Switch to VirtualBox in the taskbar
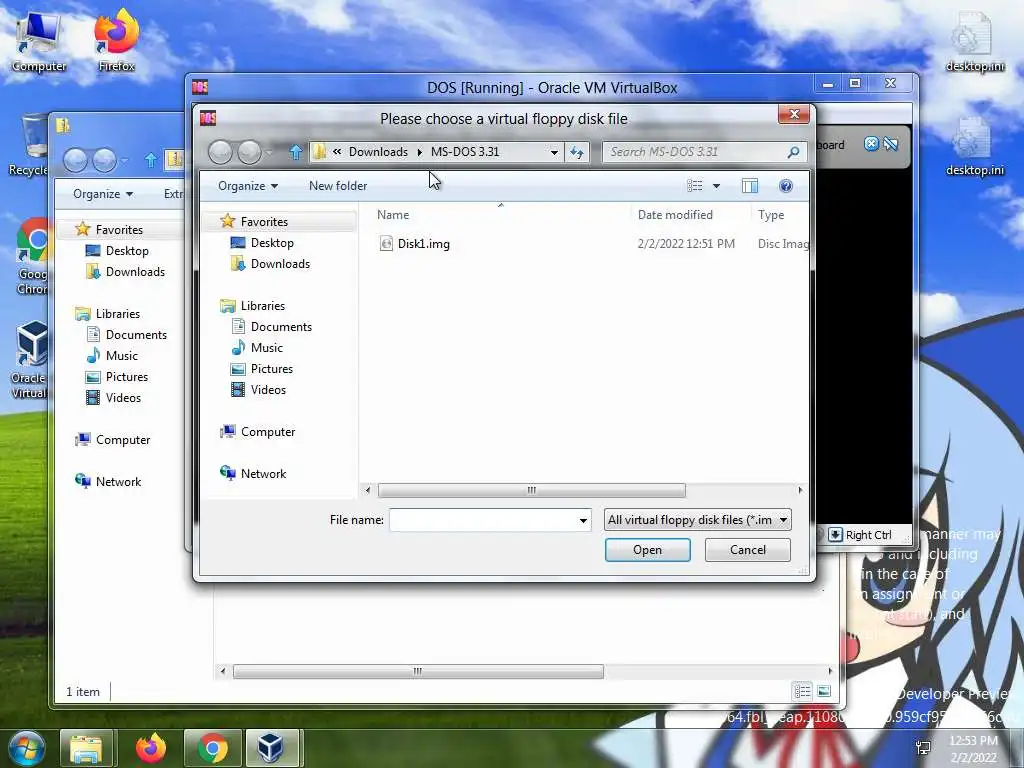1024x768 pixels. 271,748
